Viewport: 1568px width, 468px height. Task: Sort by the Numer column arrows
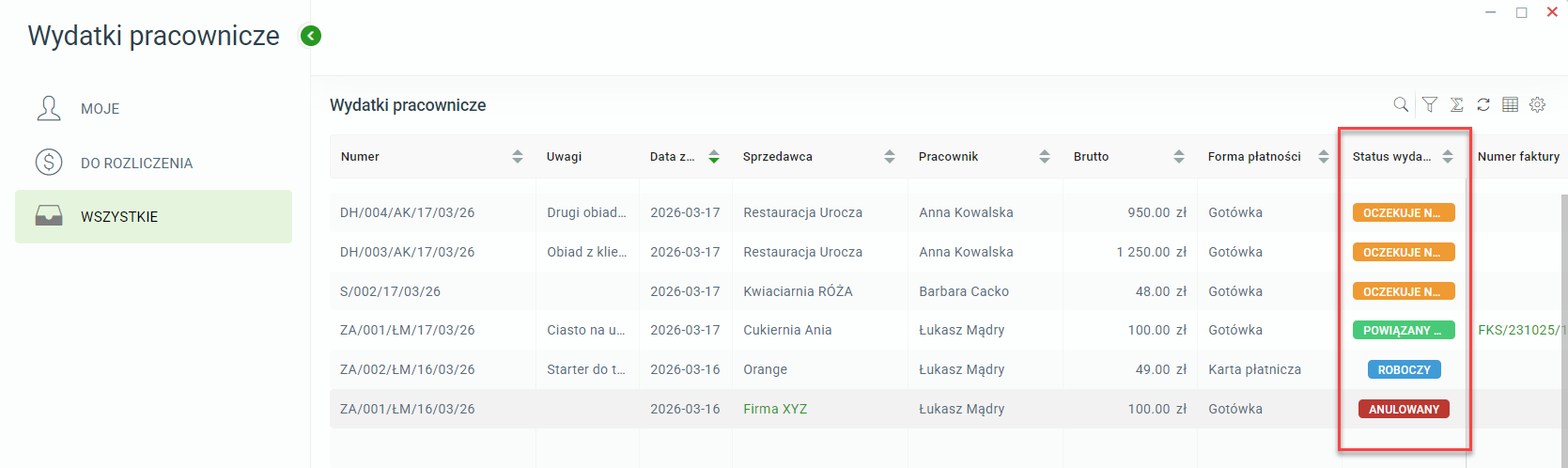coord(518,156)
